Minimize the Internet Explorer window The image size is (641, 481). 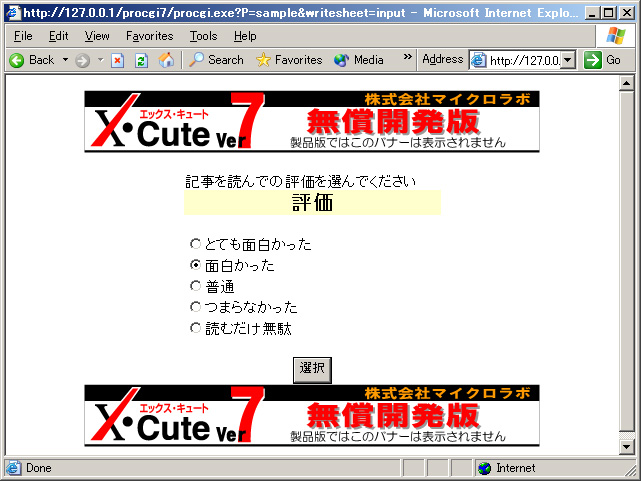[592, 13]
